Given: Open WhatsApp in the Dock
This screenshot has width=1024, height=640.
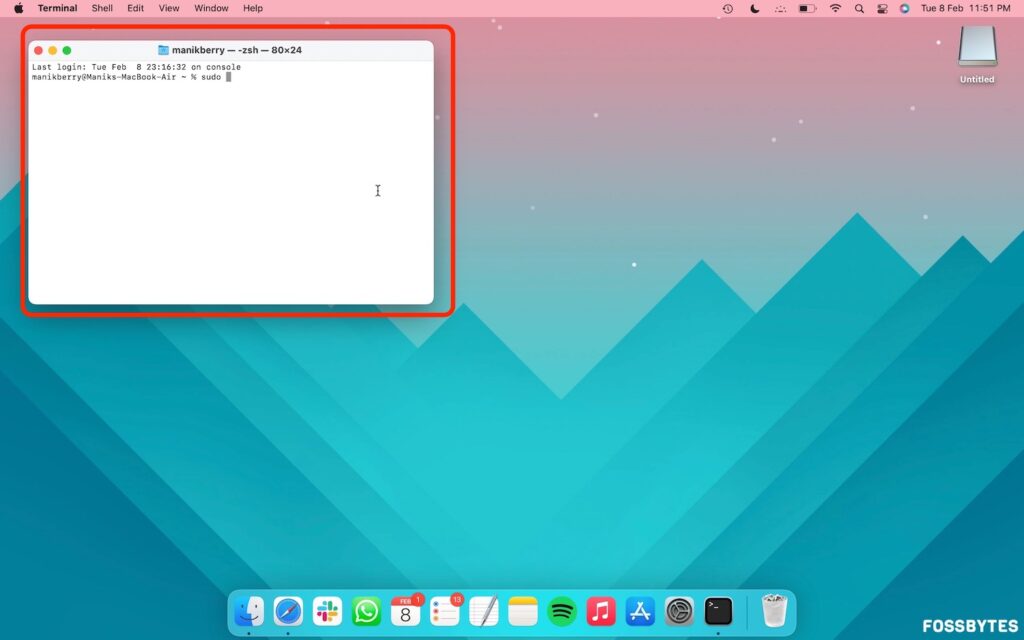Looking at the screenshot, I should coord(366,611).
